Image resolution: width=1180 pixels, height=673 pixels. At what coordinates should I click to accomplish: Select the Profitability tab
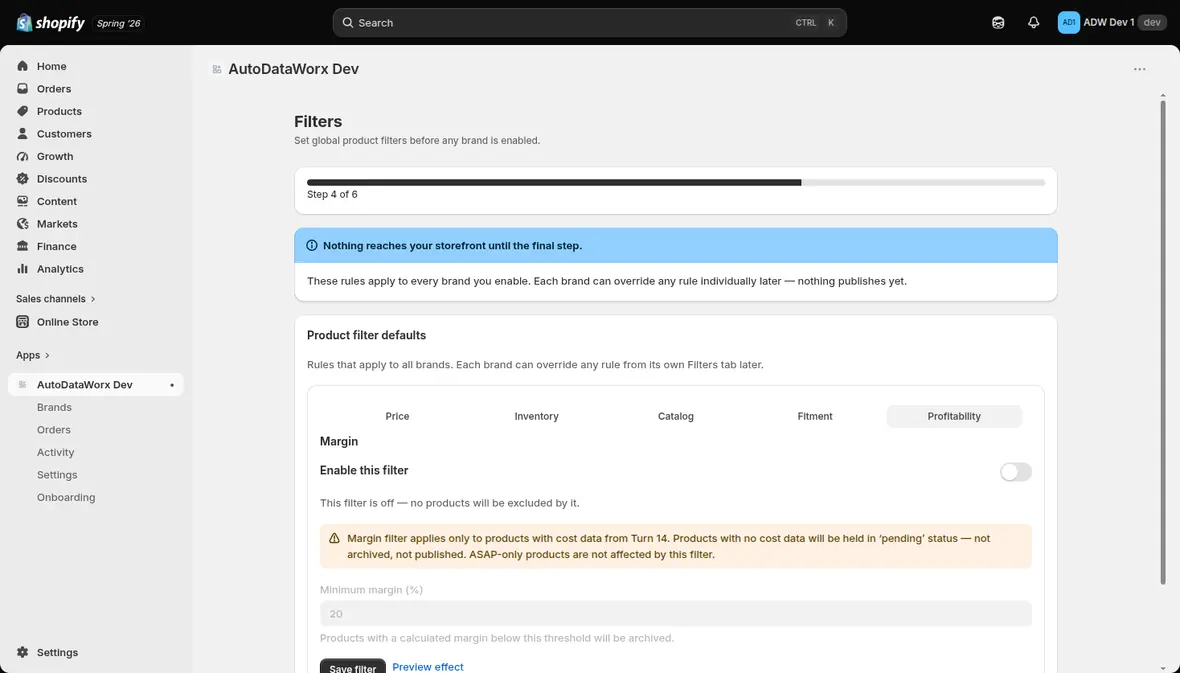pyautogui.click(x=954, y=416)
